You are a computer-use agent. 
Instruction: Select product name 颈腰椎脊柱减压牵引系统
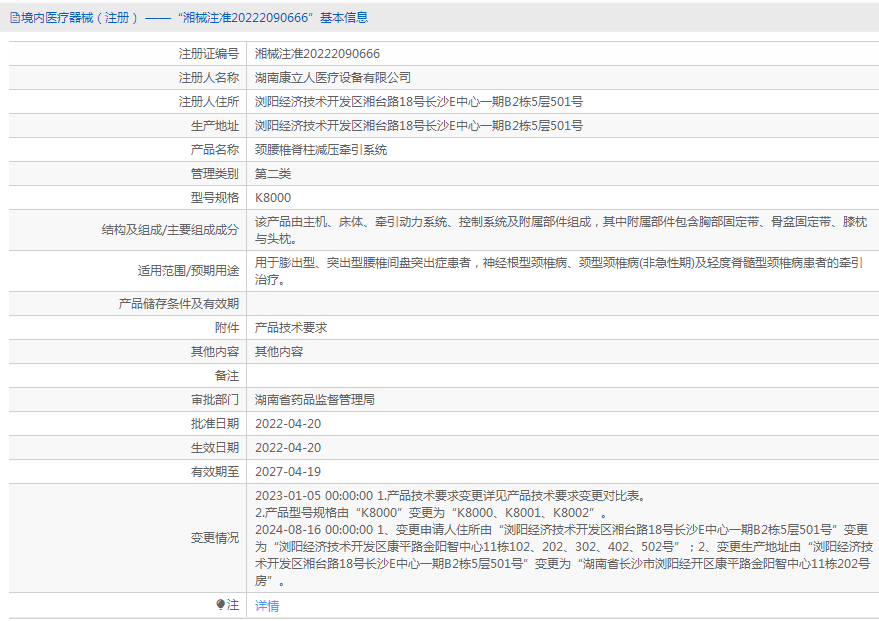pyautogui.click(x=321, y=150)
